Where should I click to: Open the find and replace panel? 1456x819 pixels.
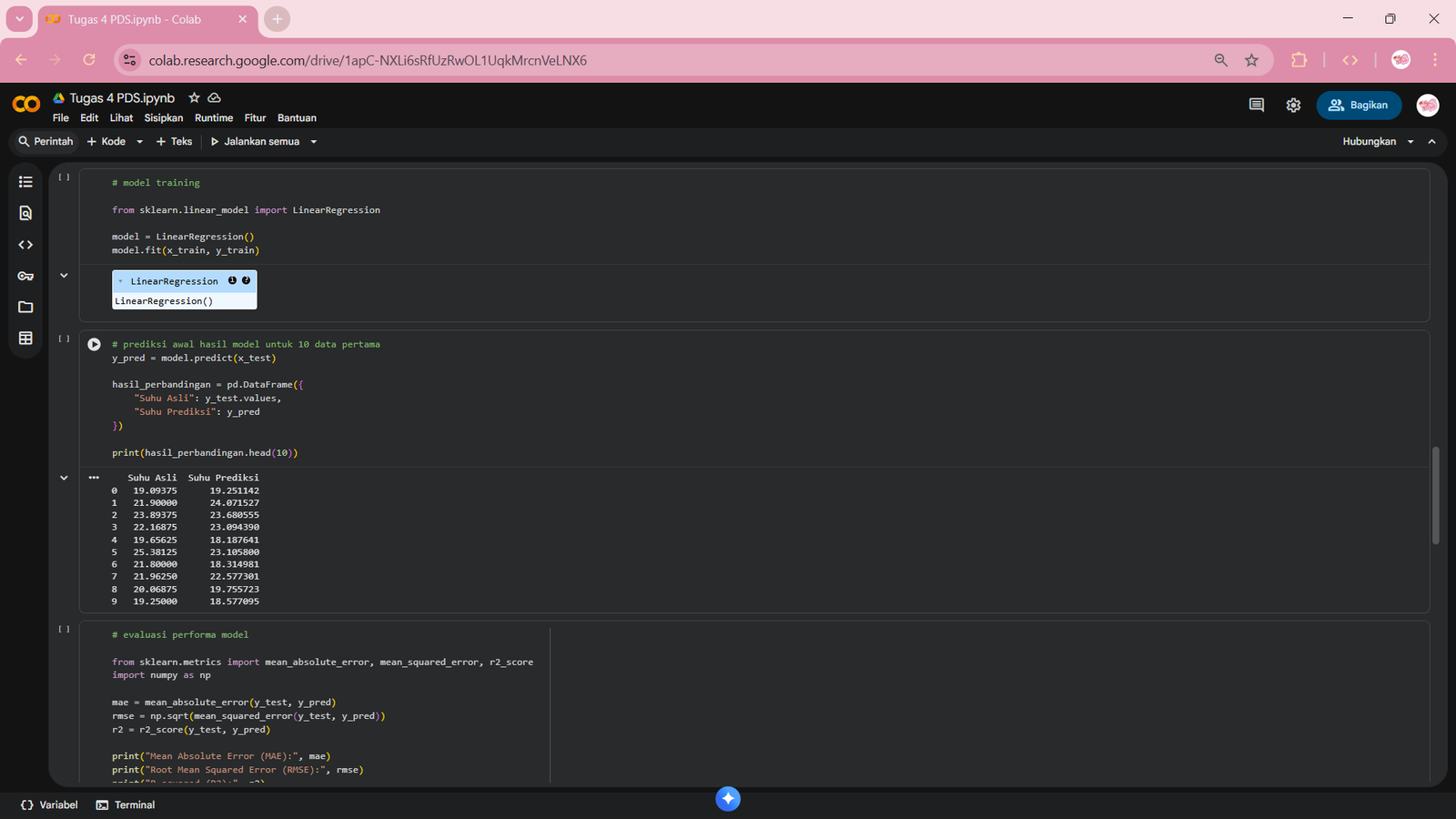[x=25, y=213]
